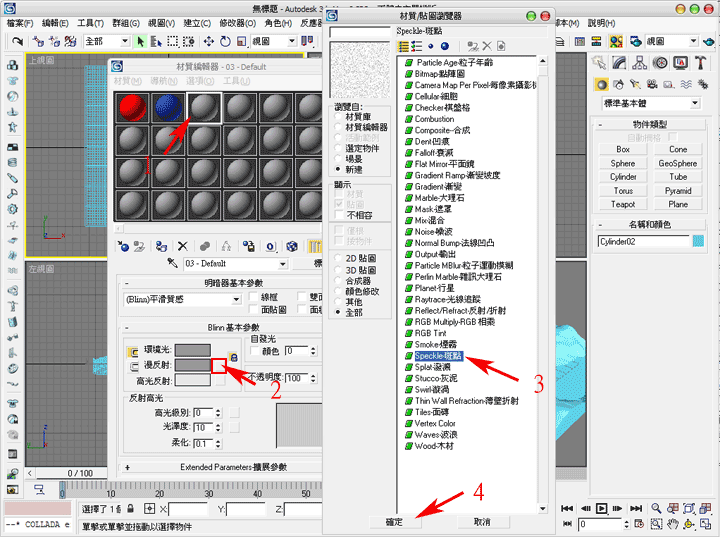Enable the 線框 wireframe checkbox
Viewport: 720px width, 537px height.
[x=253, y=297]
